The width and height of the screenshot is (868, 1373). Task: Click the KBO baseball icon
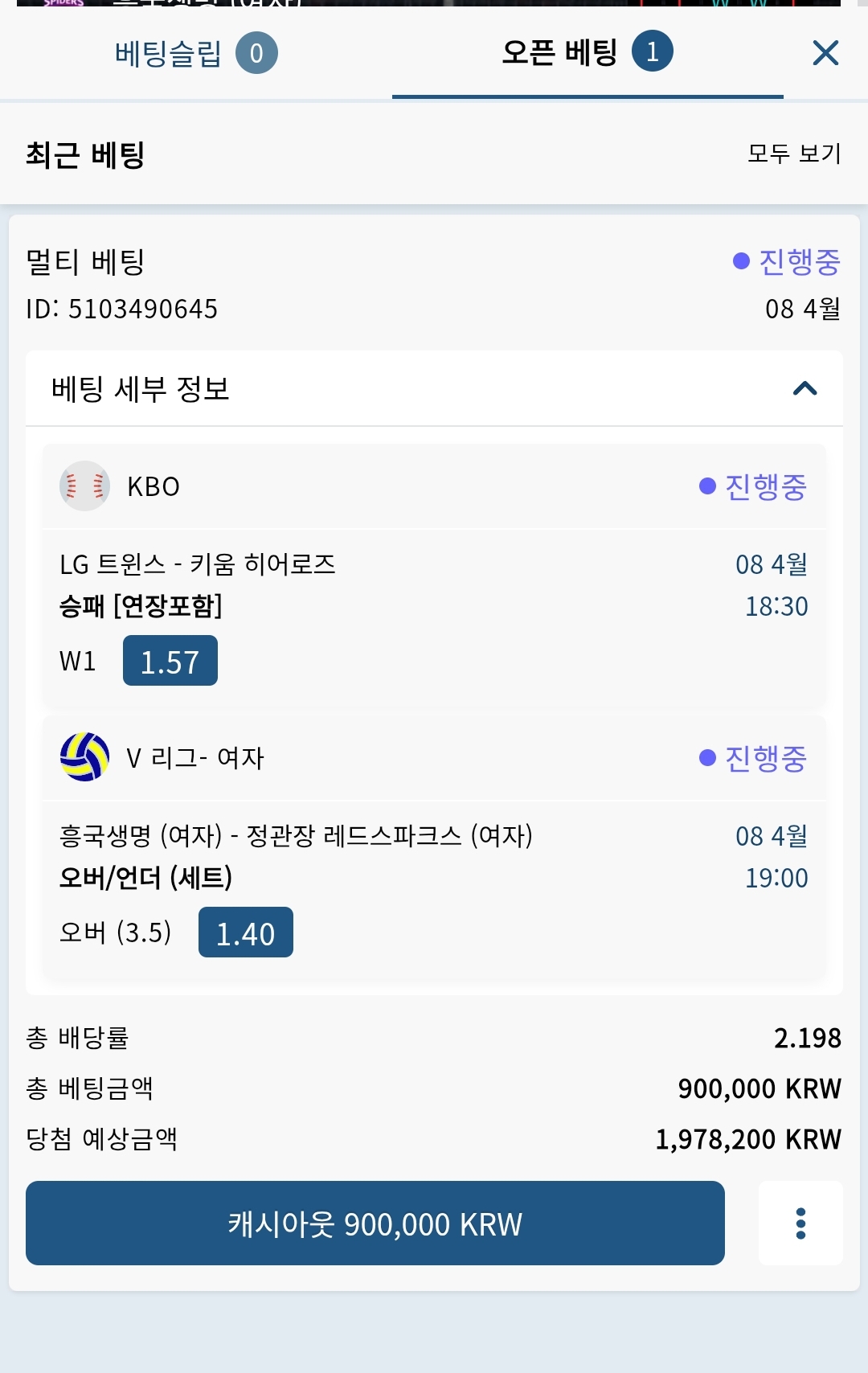pyautogui.click(x=84, y=486)
